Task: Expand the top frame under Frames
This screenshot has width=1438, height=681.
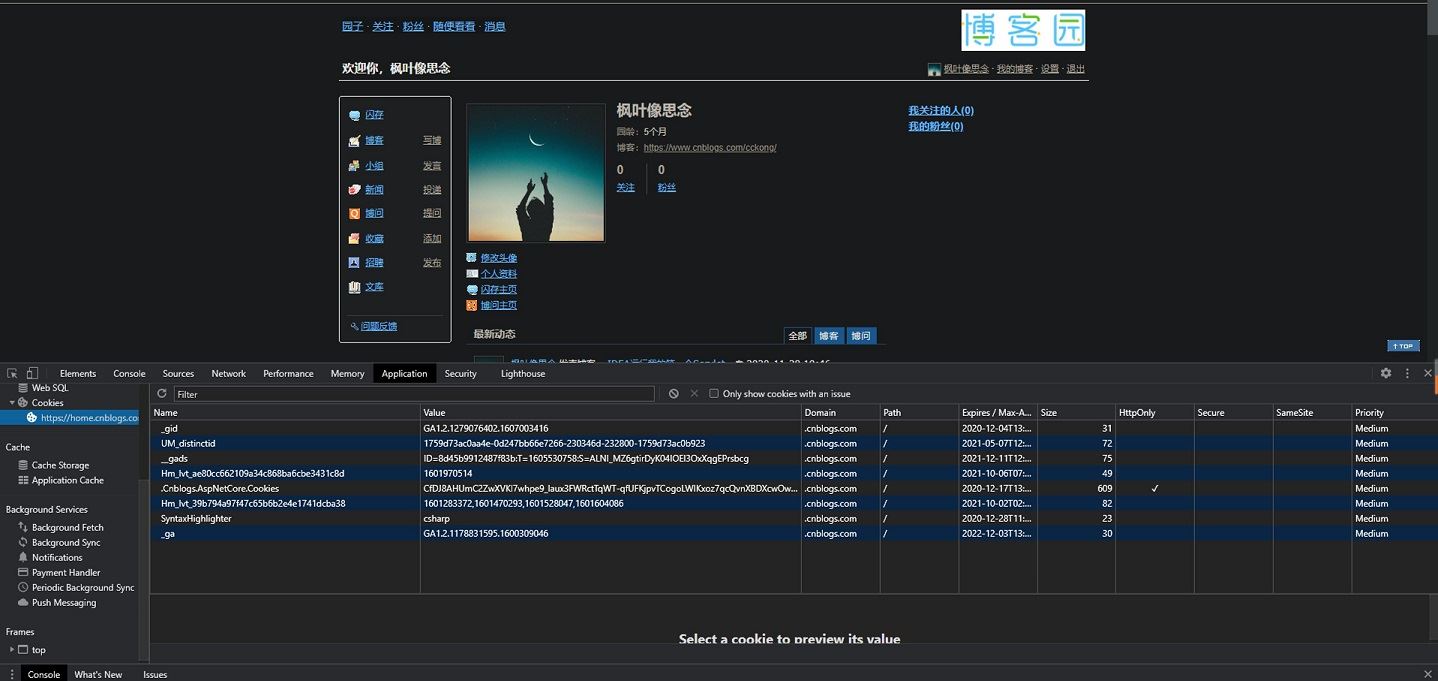Action: (12, 649)
